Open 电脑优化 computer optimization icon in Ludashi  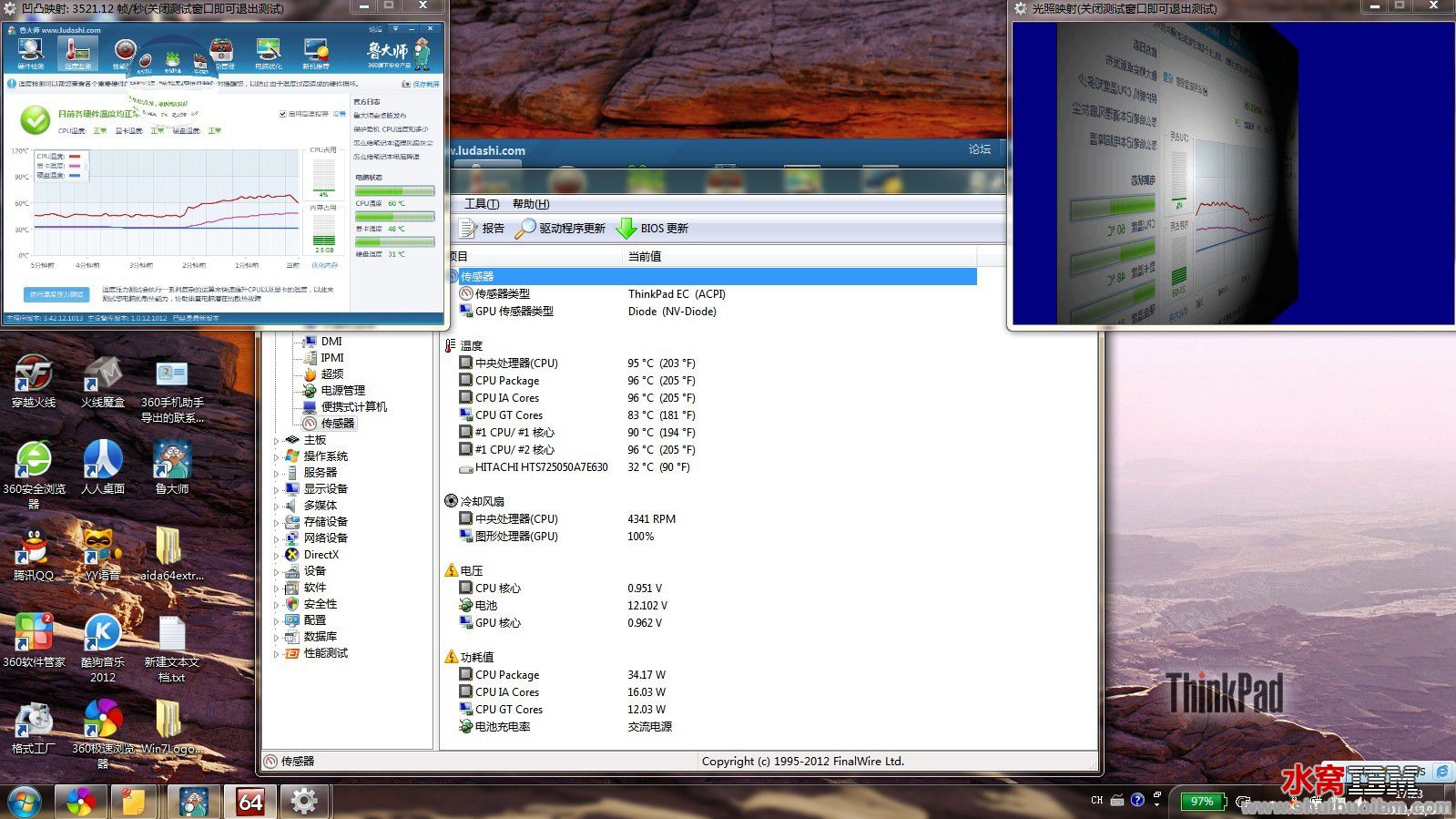(x=268, y=55)
